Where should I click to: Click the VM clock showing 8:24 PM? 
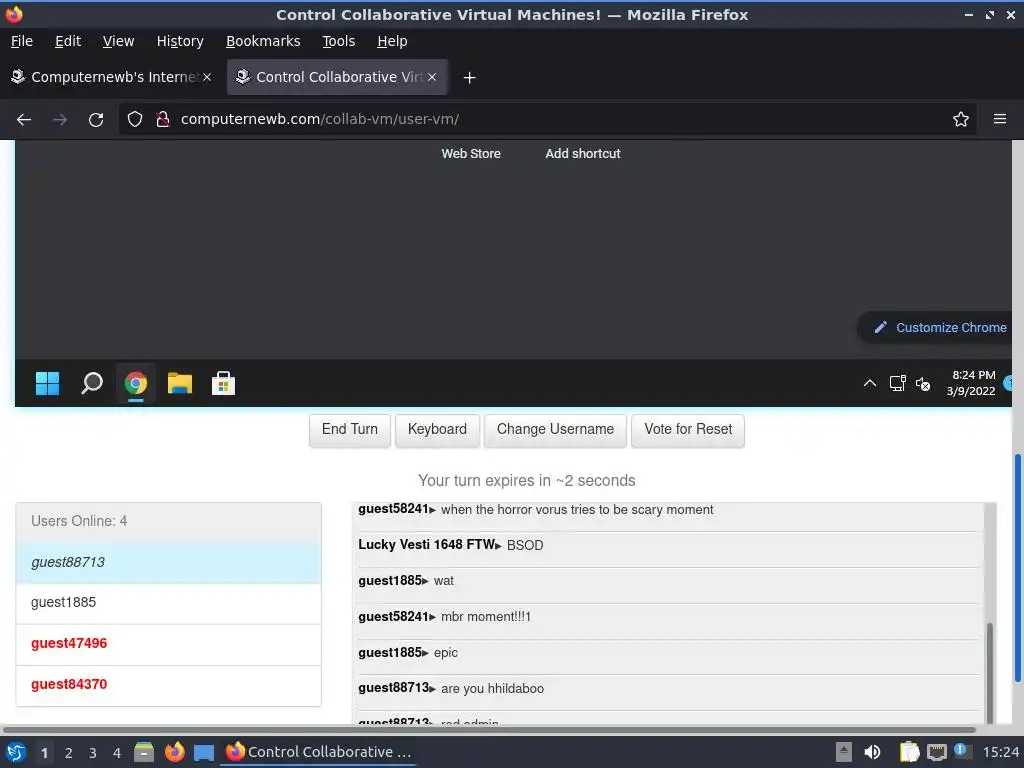pos(971,383)
